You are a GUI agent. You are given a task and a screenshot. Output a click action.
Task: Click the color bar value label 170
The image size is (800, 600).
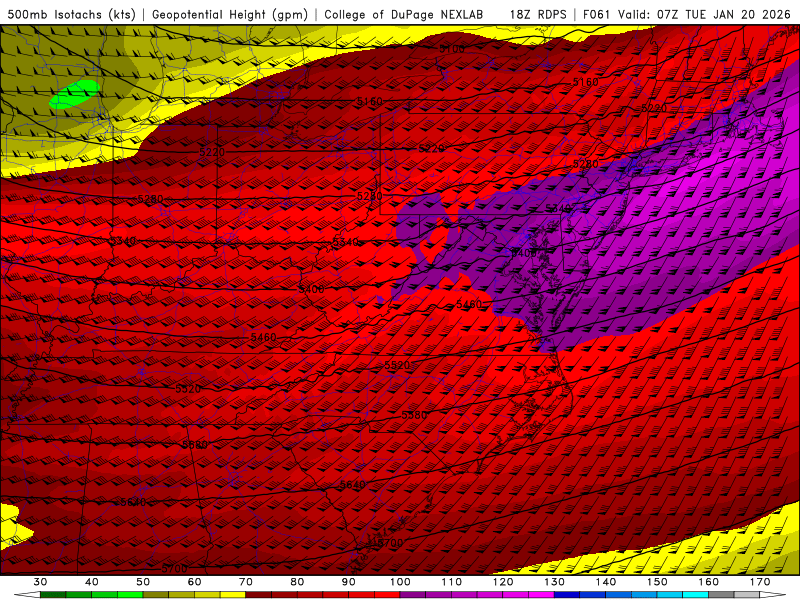760,582
